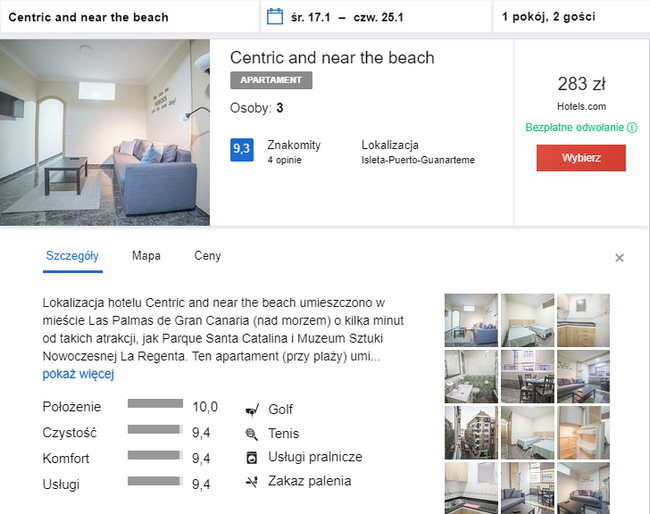Click the 9,3 rating badge
This screenshot has height=514, width=650.
(x=241, y=150)
